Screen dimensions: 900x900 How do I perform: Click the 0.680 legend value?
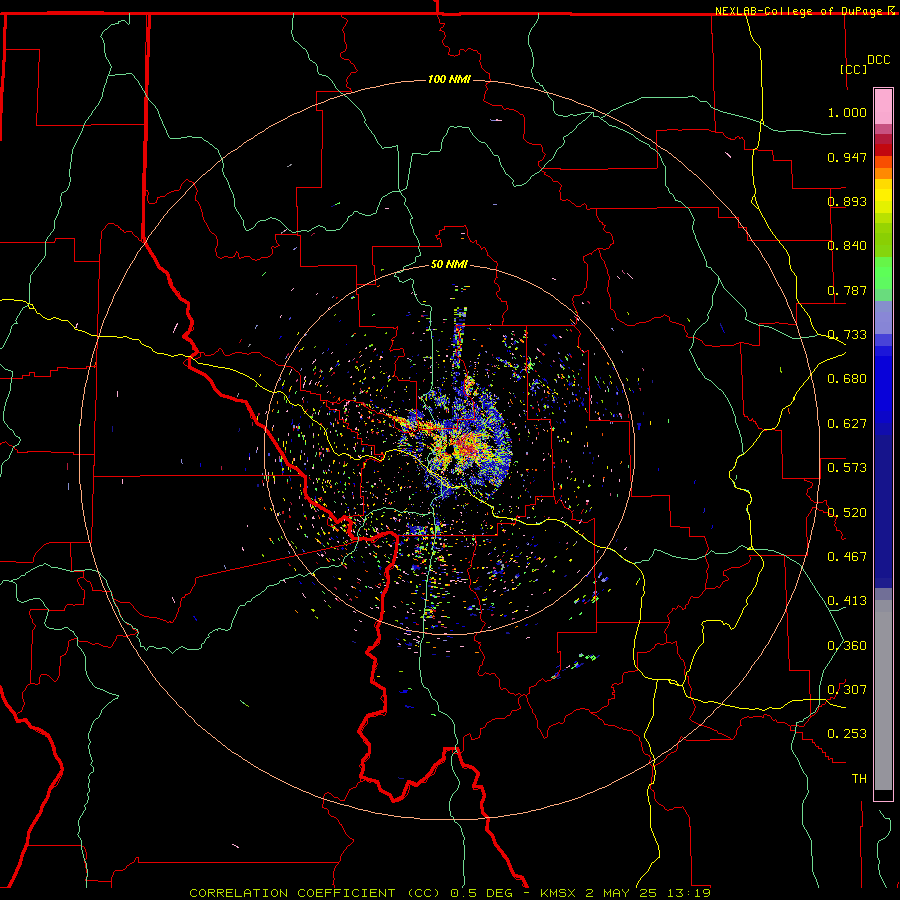coord(847,379)
